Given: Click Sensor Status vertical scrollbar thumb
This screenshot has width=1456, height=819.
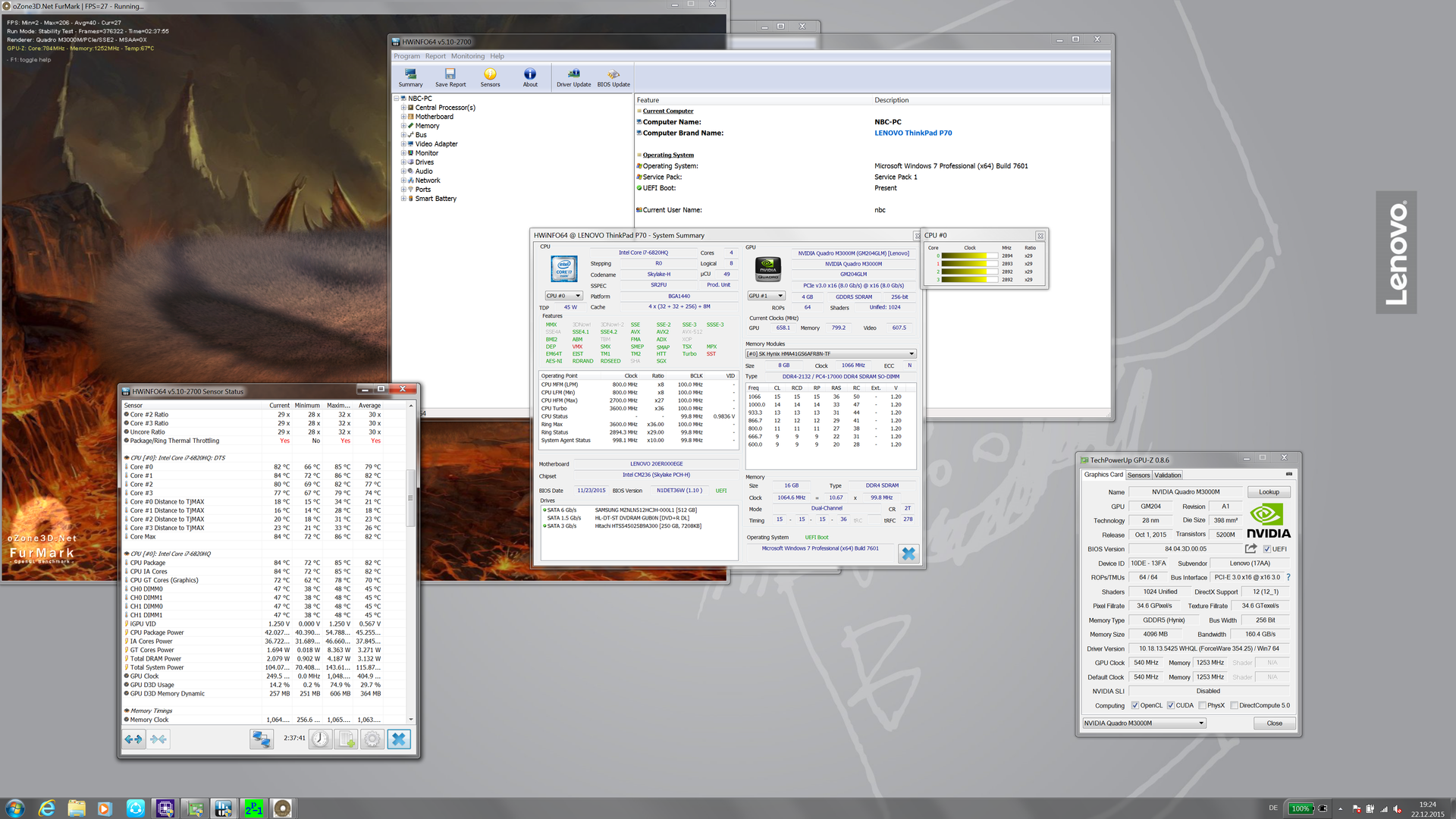Looking at the screenshot, I should pyautogui.click(x=411, y=499).
